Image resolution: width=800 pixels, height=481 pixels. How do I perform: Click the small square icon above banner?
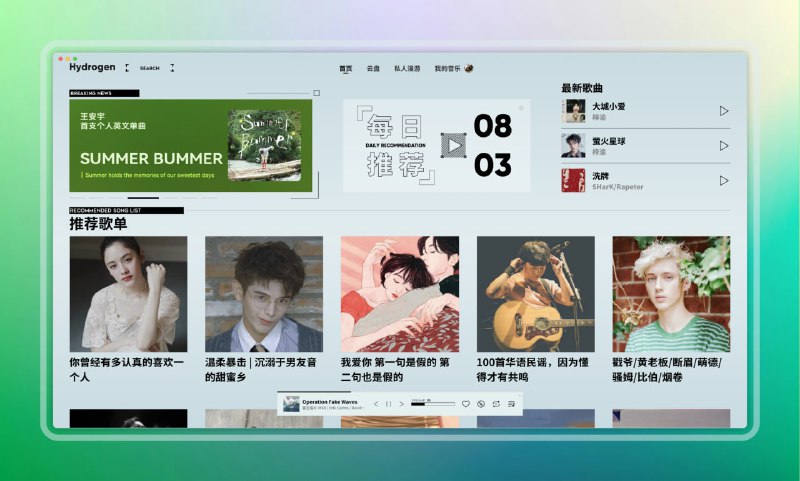coord(316,93)
